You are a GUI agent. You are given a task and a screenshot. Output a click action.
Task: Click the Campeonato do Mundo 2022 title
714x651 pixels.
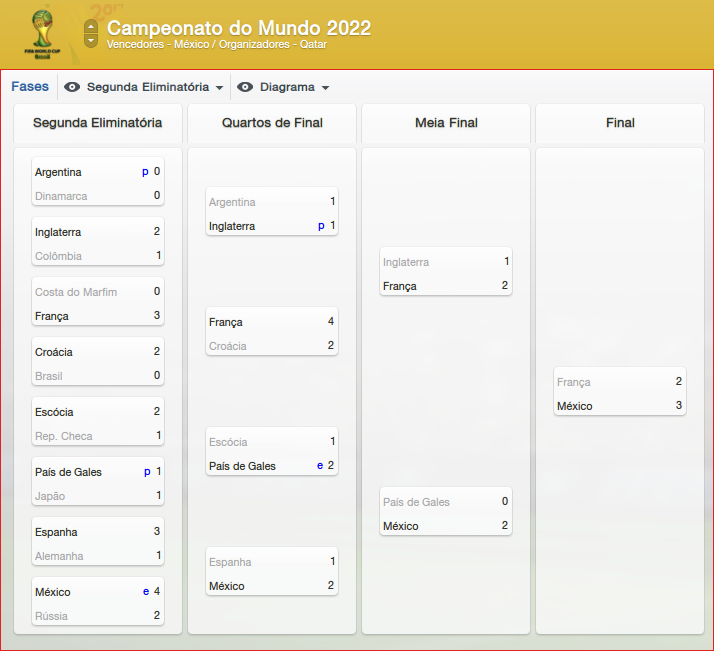(238, 28)
